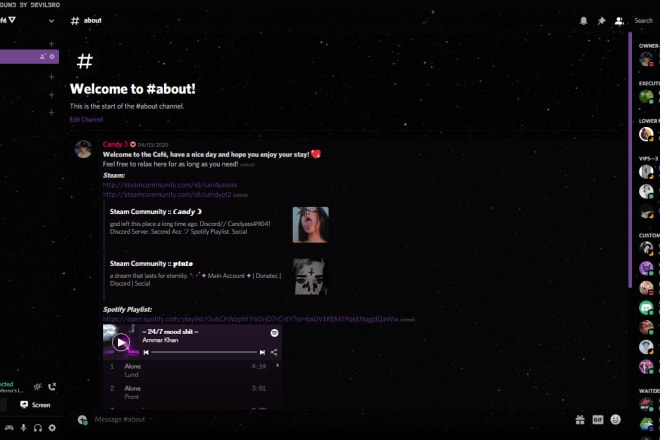660x440 pixels.
Task: Select the highlighted purple channel row
Action: point(29,56)
